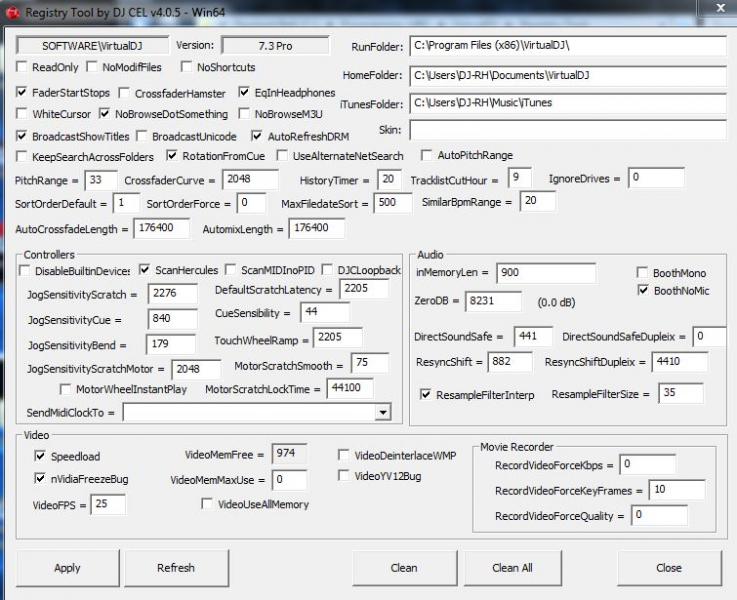Check the WhiteCursor box

tap(22, 113)
